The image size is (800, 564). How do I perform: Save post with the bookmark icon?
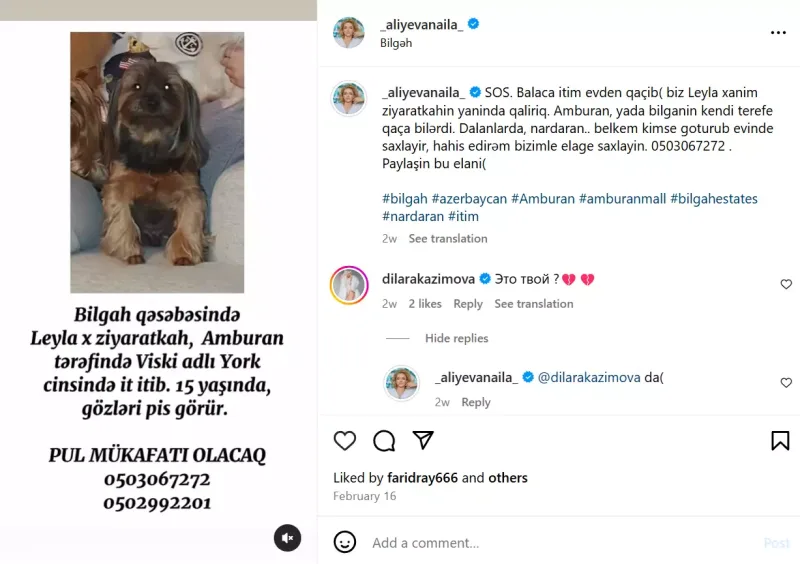pyautogui.click(x=780, y=440)
